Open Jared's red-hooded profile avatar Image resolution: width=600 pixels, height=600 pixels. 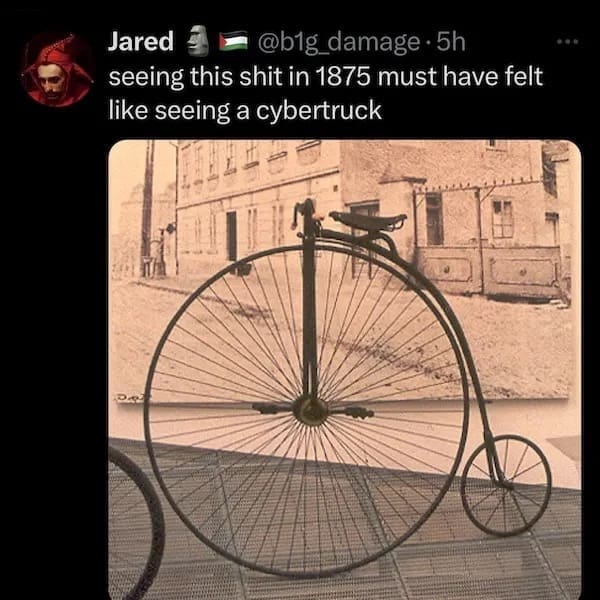[x=57, y=70]
